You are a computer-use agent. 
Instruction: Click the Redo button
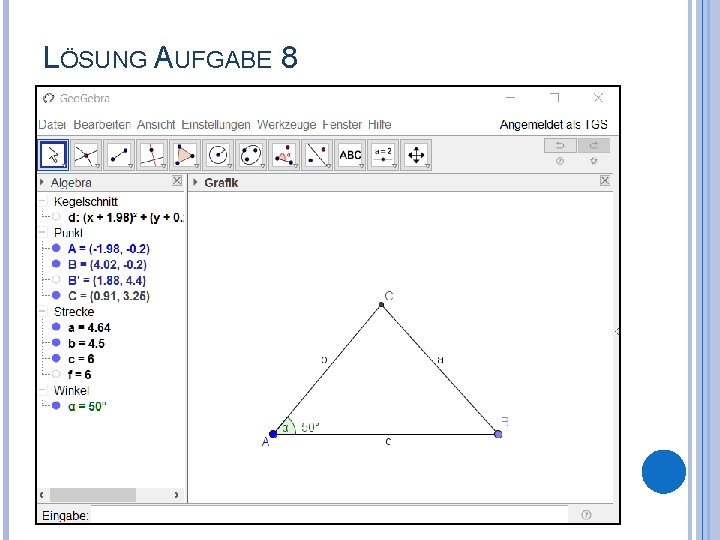pyautogui.click(x=594, y=146)
